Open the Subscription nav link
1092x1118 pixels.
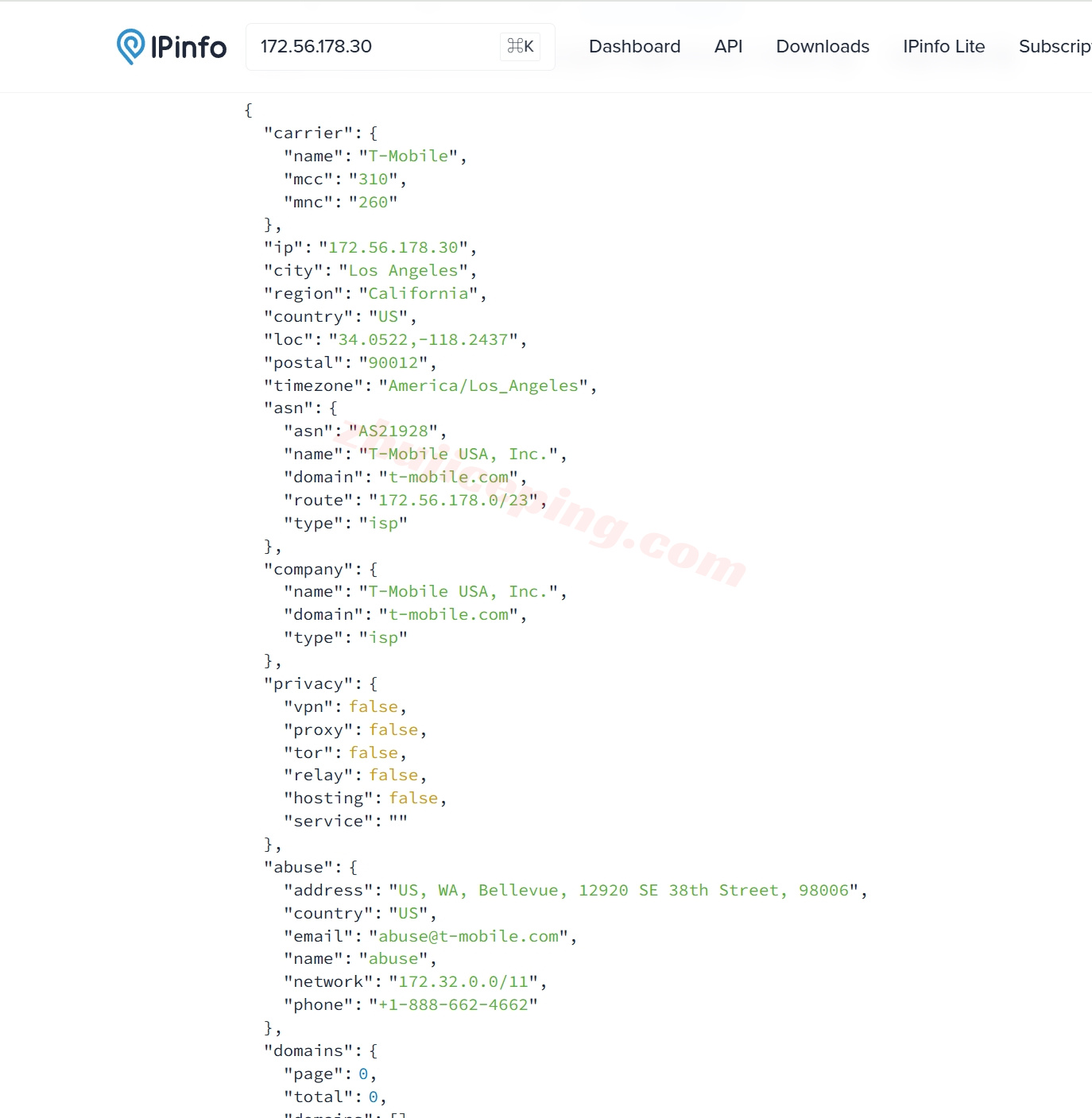[x=1055, y=46]
